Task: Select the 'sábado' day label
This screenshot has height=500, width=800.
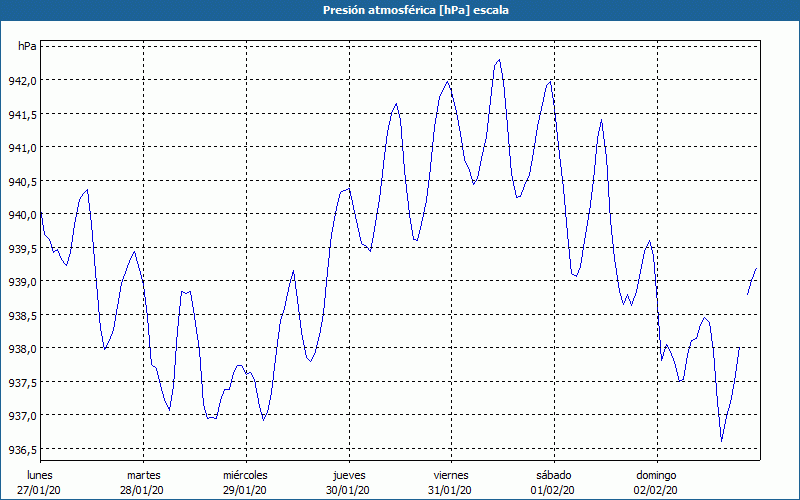Action: pyautogui.click(x=554, y=475)
